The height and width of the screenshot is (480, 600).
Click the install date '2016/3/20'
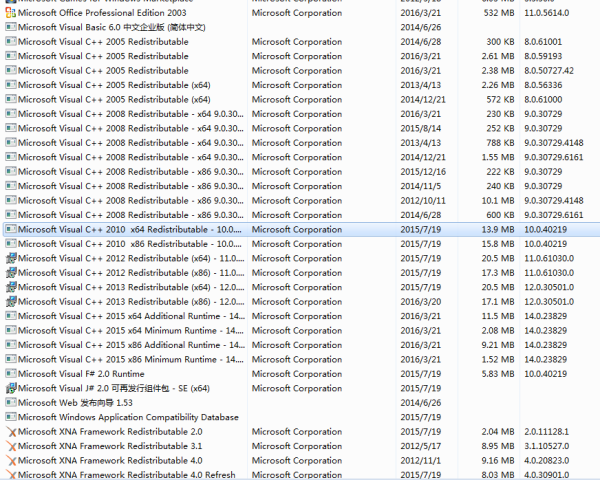(x=421, y=302)
